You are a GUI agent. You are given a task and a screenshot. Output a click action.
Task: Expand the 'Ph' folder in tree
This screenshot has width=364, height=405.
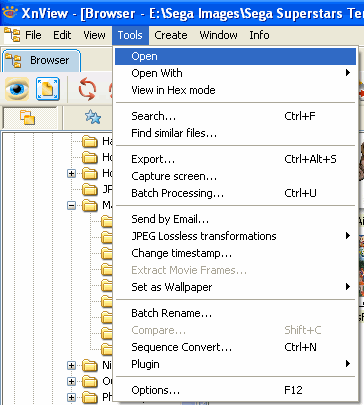(x=71, y=397)
